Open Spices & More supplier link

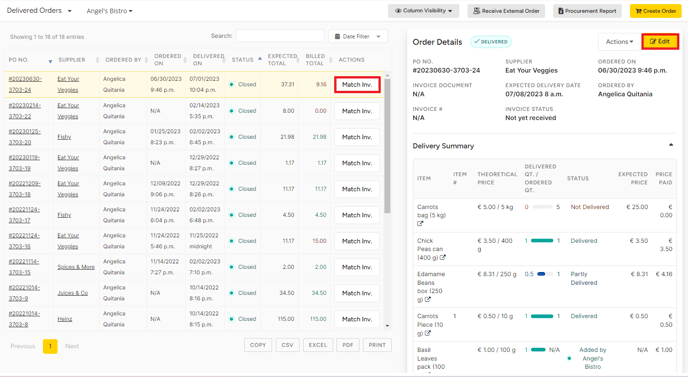(x=76, y=267)
